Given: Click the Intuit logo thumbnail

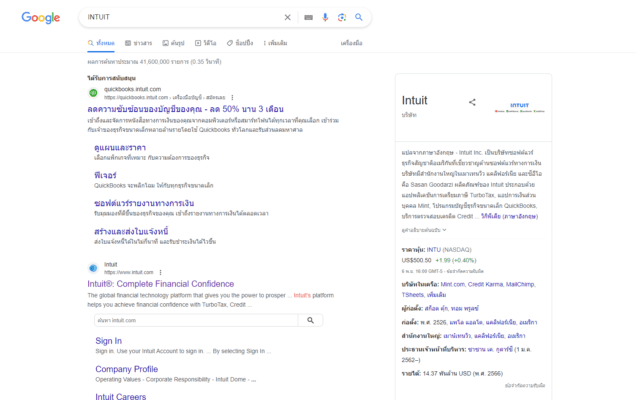Looking at the screenshot, I should 520,108.
